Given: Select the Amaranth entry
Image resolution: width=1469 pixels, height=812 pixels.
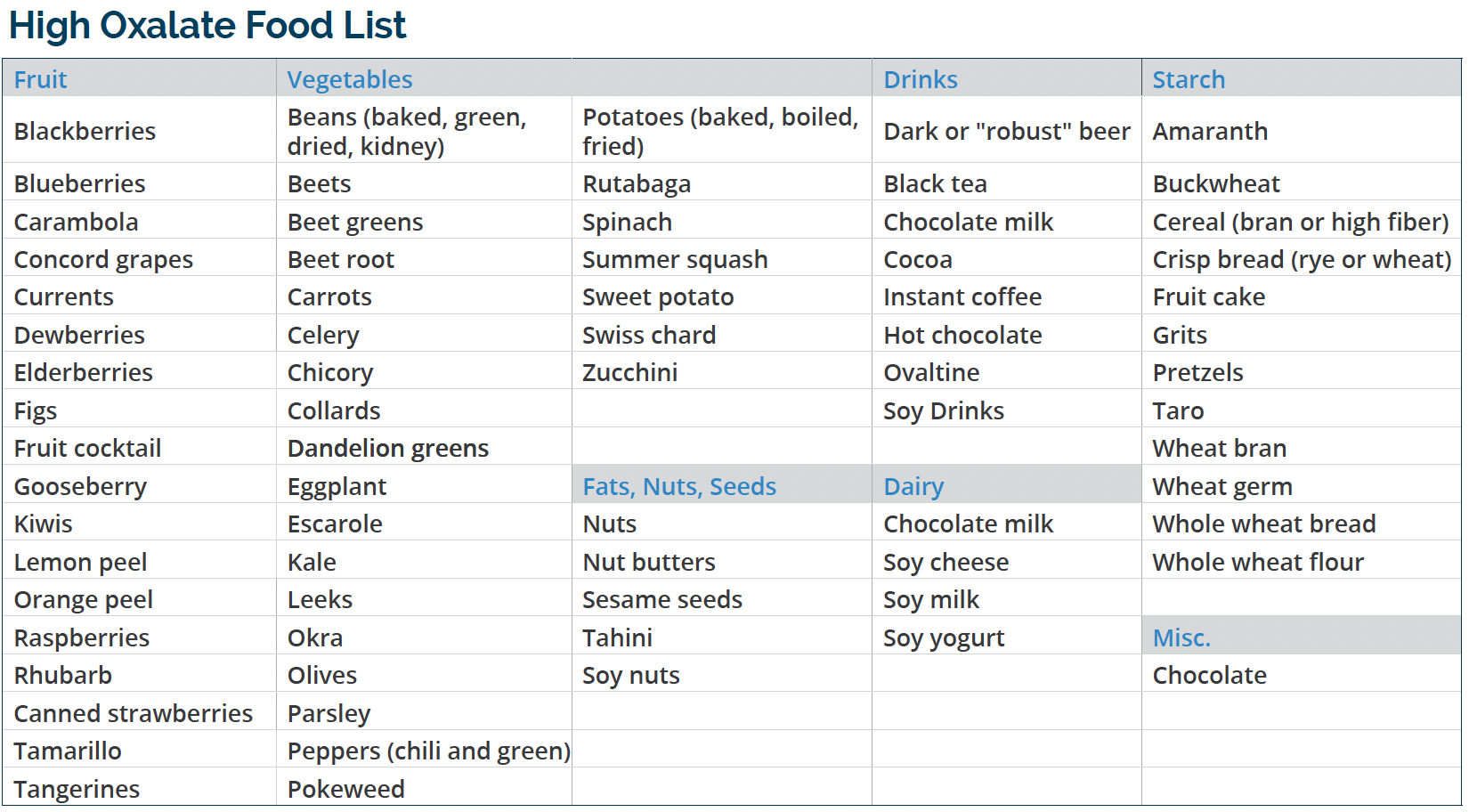Looking at the screenshot, I should point(1210,131).
